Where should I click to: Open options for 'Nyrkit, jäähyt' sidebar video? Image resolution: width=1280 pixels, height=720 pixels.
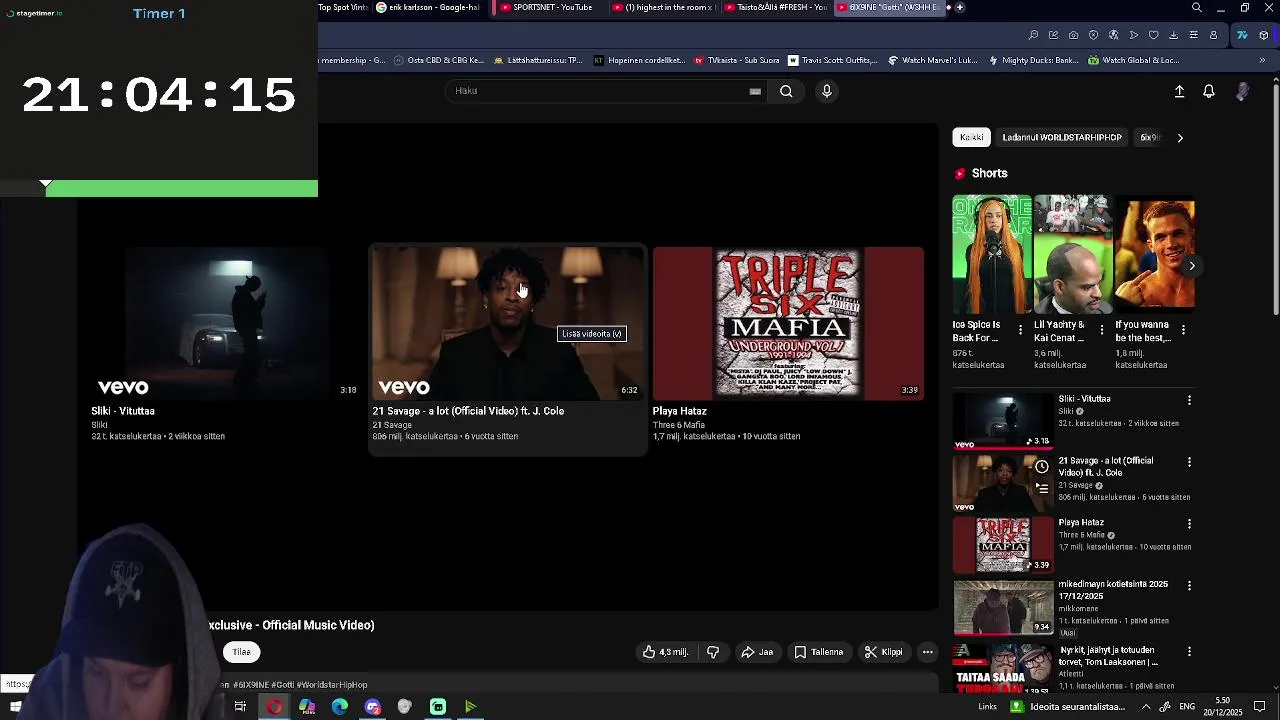[1189, 651]
